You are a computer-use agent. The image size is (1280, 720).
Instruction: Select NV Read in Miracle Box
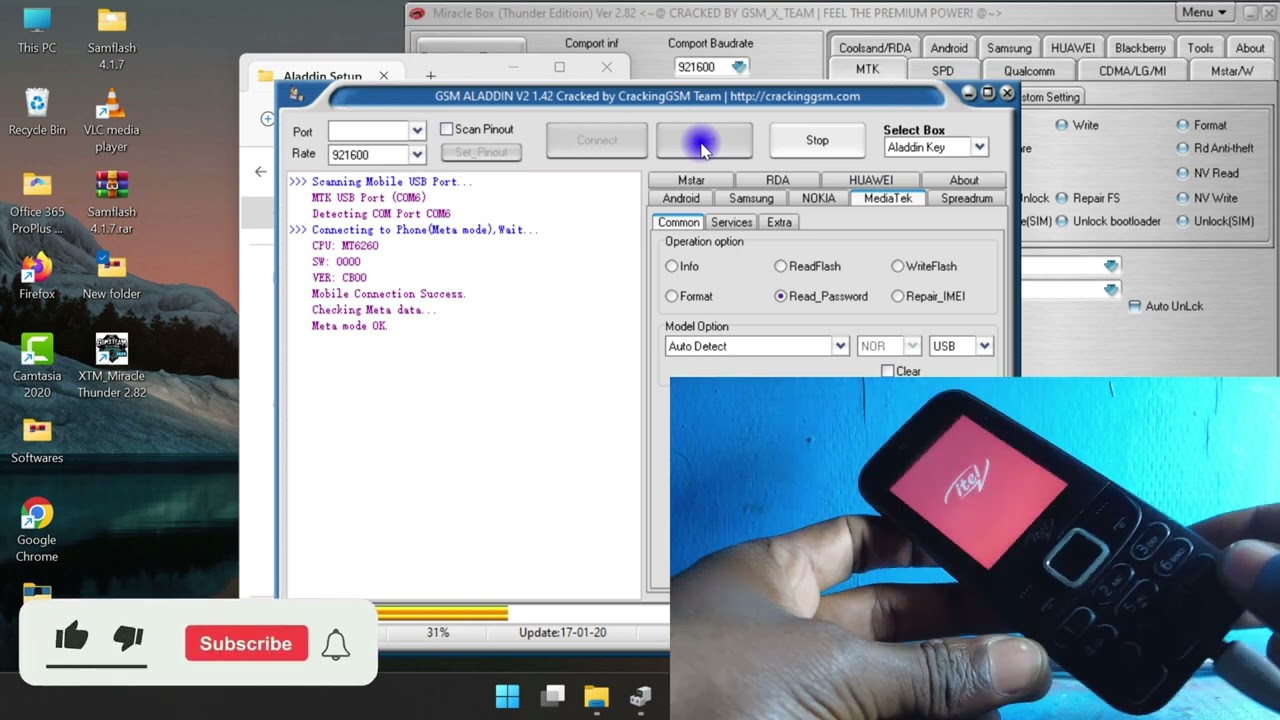(x=1183, y=173)
